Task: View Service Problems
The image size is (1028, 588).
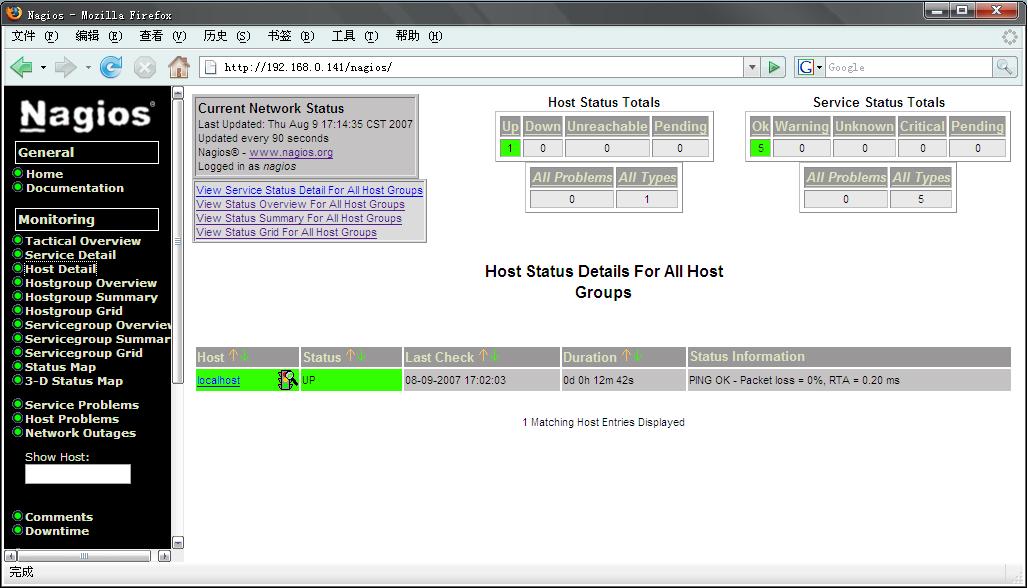Action: 82,405
